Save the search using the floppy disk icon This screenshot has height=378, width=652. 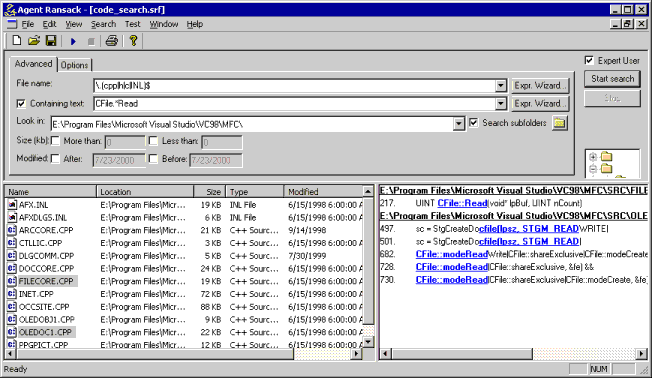click(x=51, y=41)
